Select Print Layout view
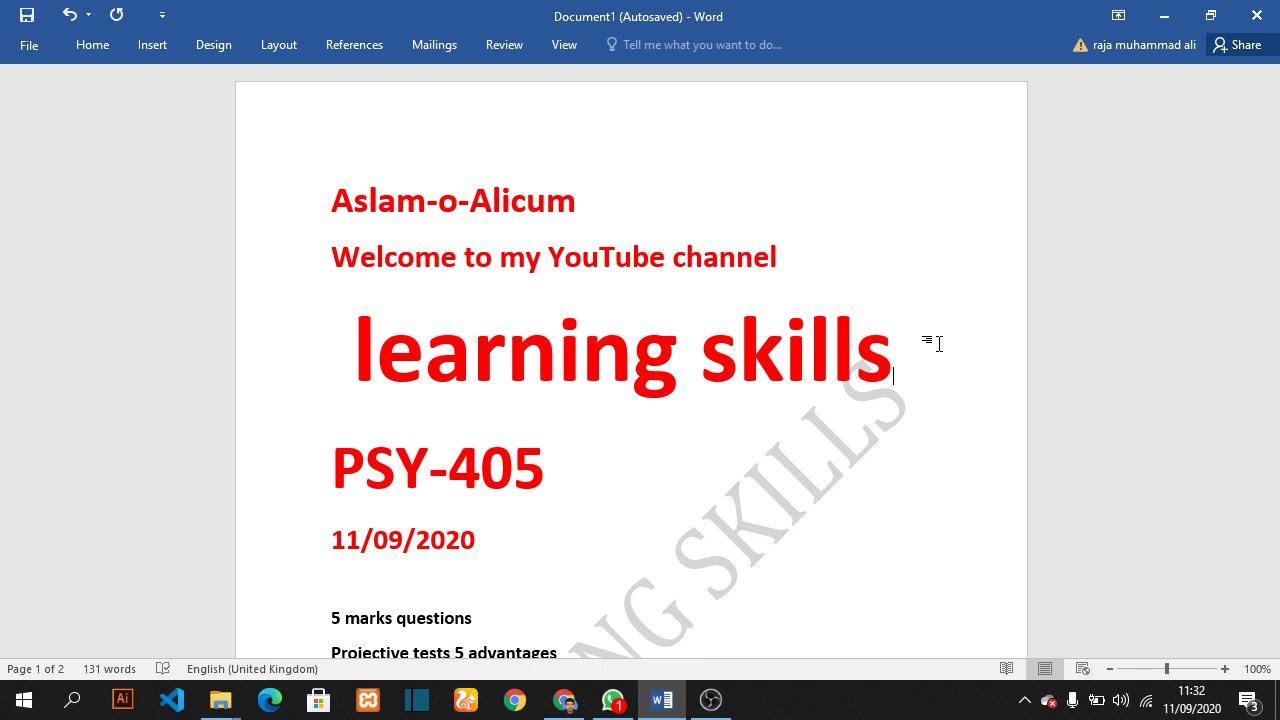1280x720 pixels. [x=1045, y=669]
